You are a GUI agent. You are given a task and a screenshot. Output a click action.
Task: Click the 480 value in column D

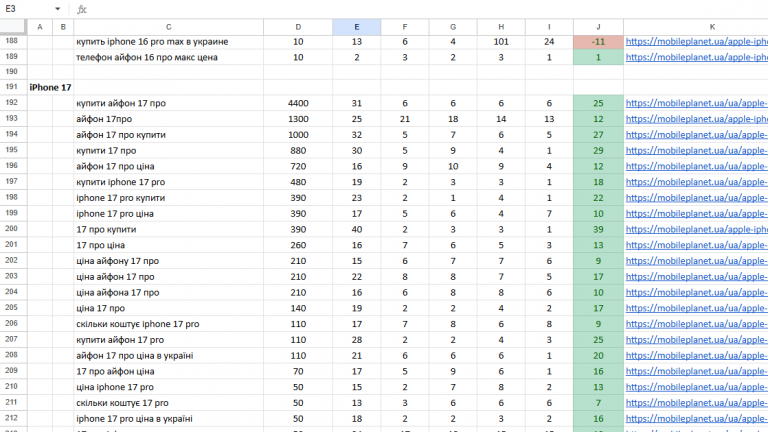point(298,182)
